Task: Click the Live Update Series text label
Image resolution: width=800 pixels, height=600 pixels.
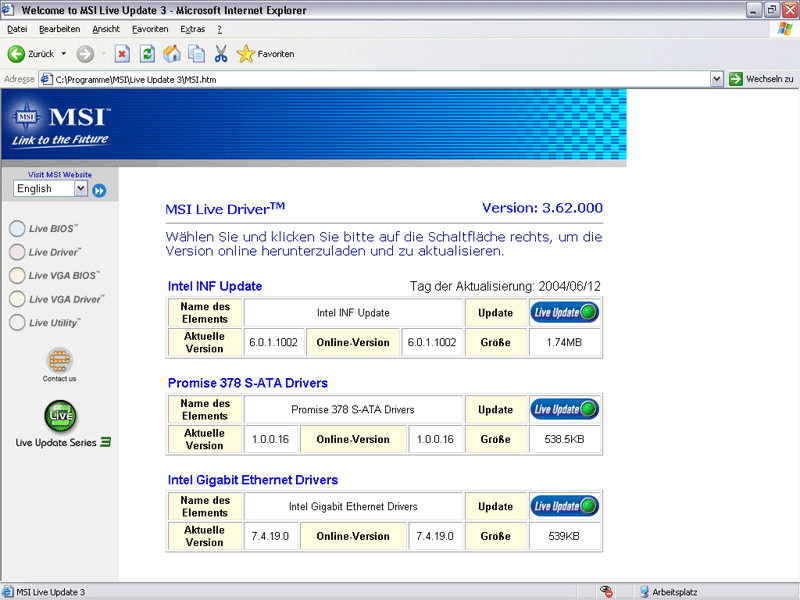Action: [x=56, y=442]
